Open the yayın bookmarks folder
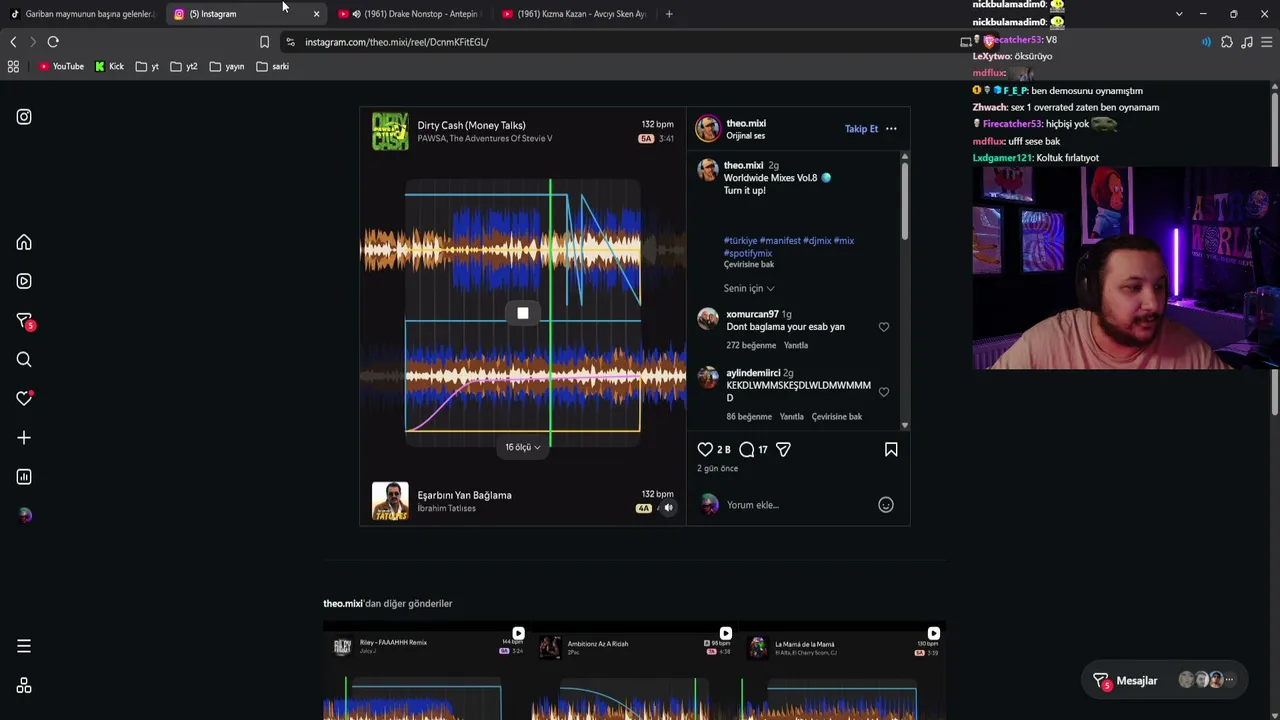This screenshot has width=1280, height=720. (x=227, y=67)
